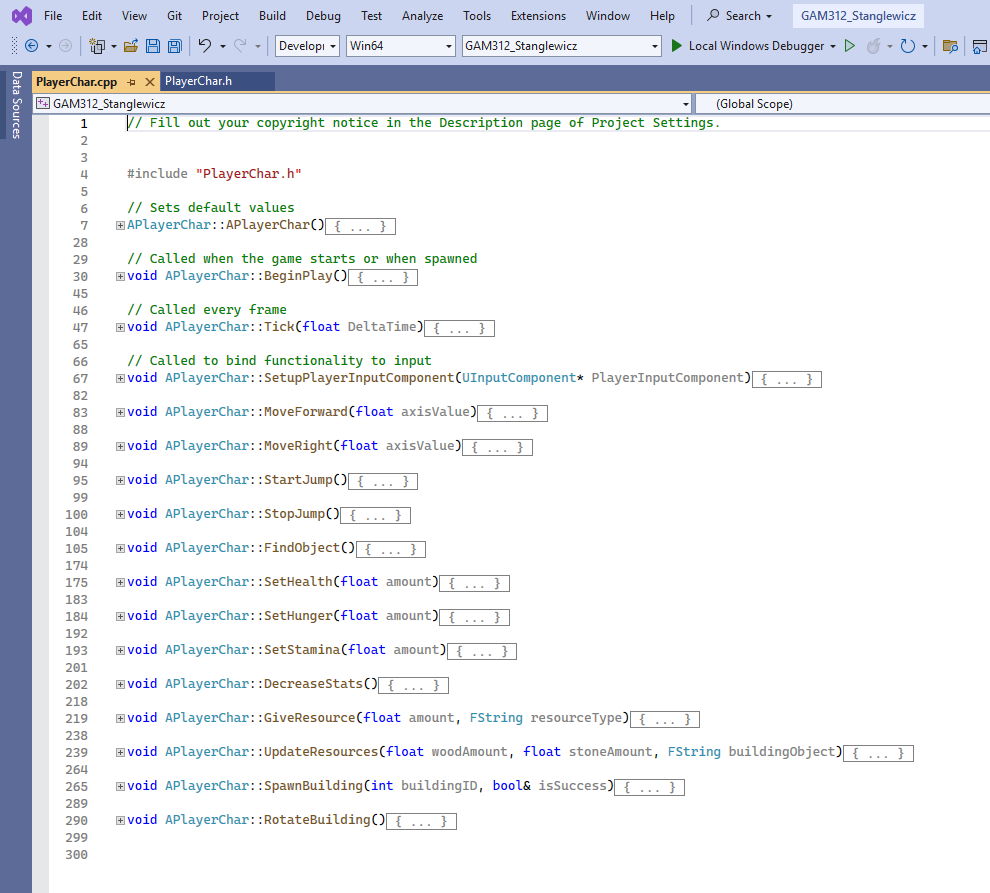
Task: Open the Extensions menu
Action: click(539, 16)
